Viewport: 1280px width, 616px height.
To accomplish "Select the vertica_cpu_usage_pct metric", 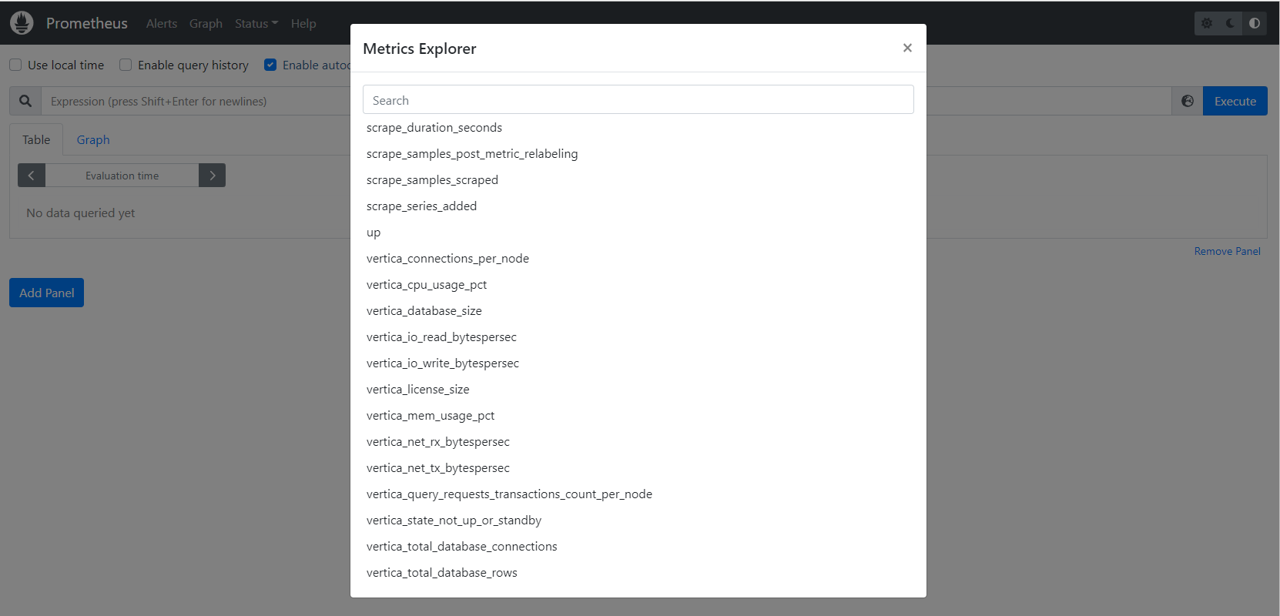I will point(427,285).
